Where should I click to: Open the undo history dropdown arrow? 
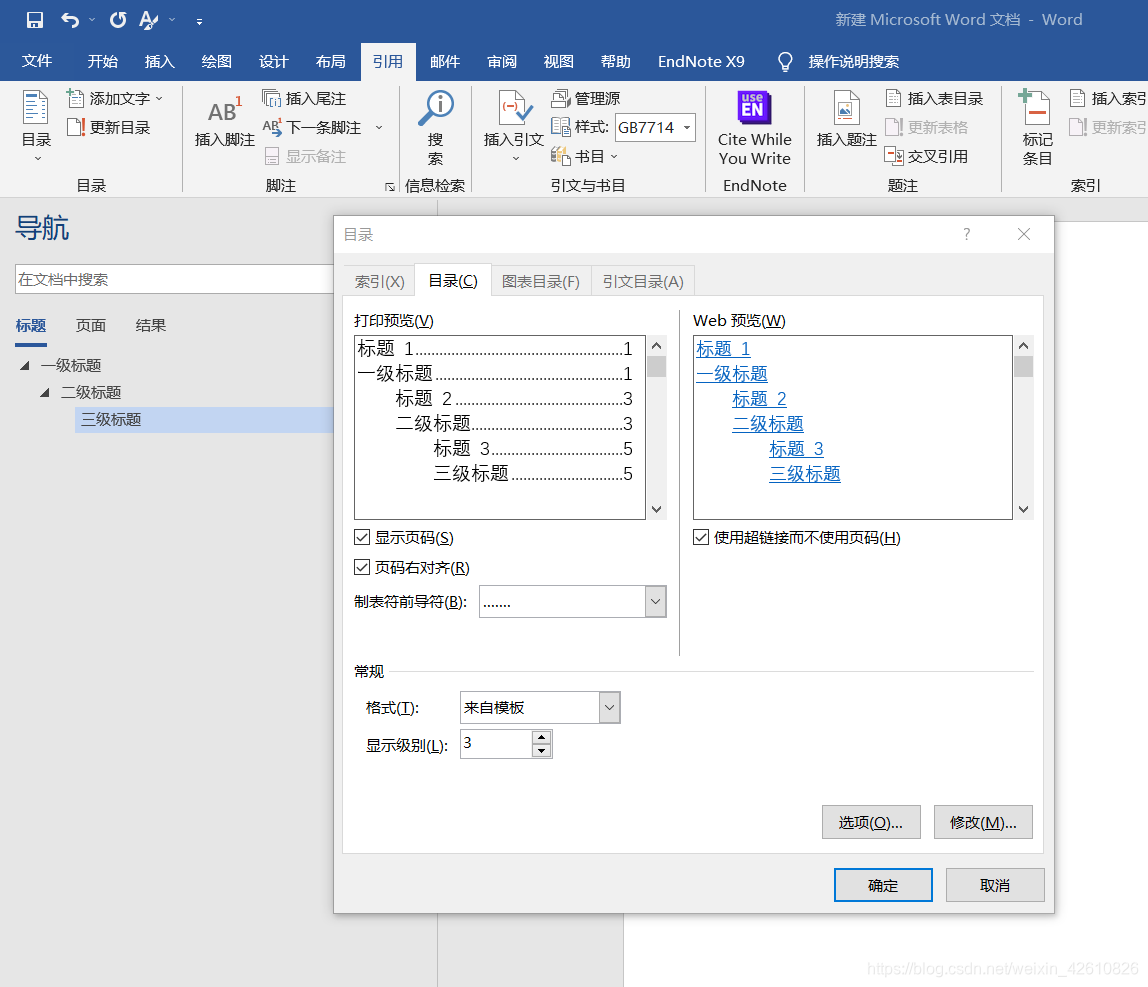tap(92, 20)
